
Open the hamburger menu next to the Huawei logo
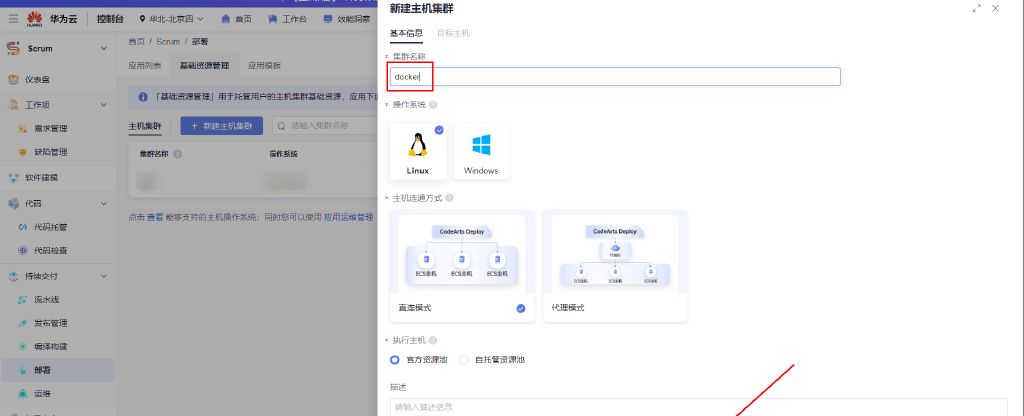pos(13,19)
